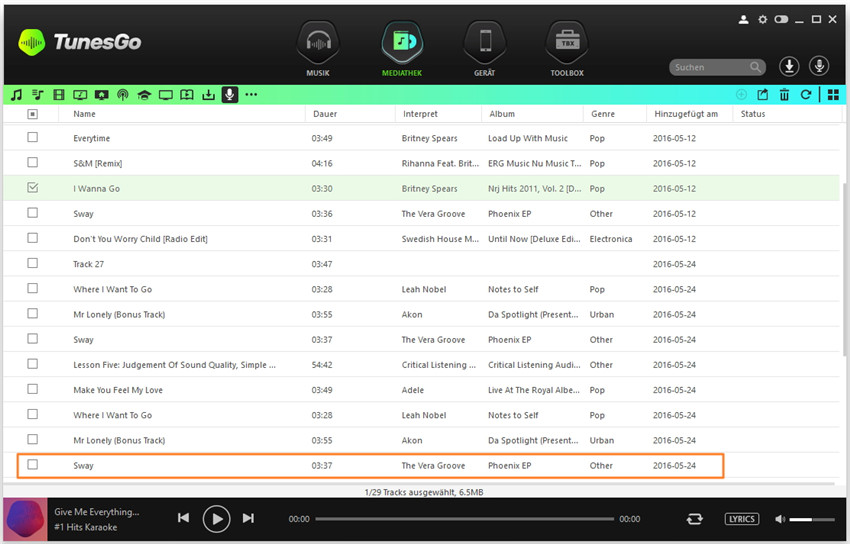Switch to the GERÄT tab
This screenshot has width=850, height=544.
click(484, 49)
